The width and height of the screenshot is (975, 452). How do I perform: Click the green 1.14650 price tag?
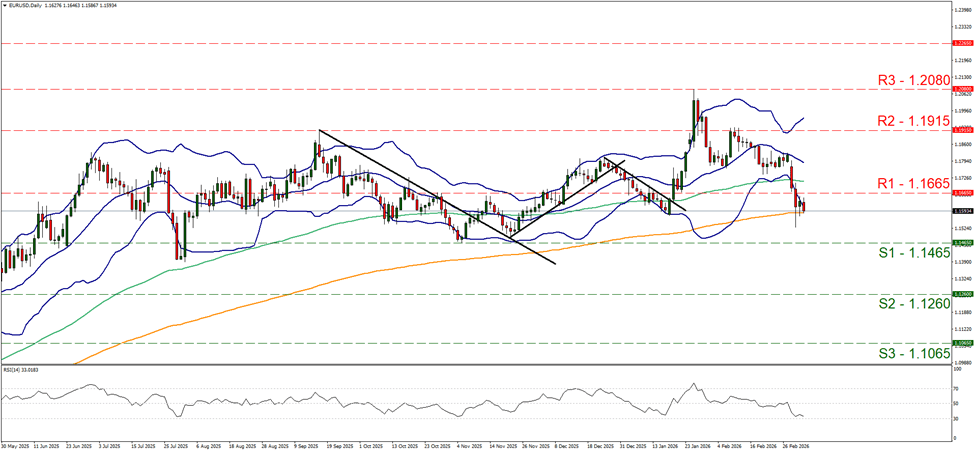(961, 243)
